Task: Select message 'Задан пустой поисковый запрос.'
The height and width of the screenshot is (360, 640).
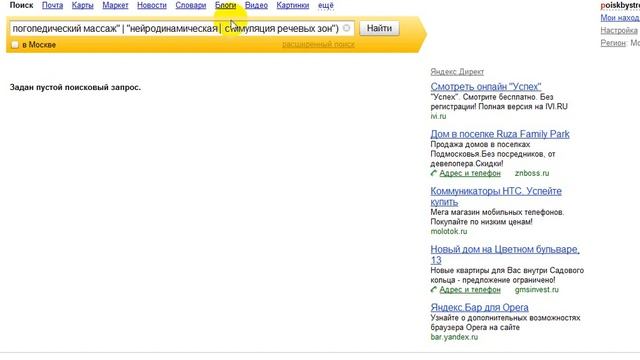Action: [75, 87]
